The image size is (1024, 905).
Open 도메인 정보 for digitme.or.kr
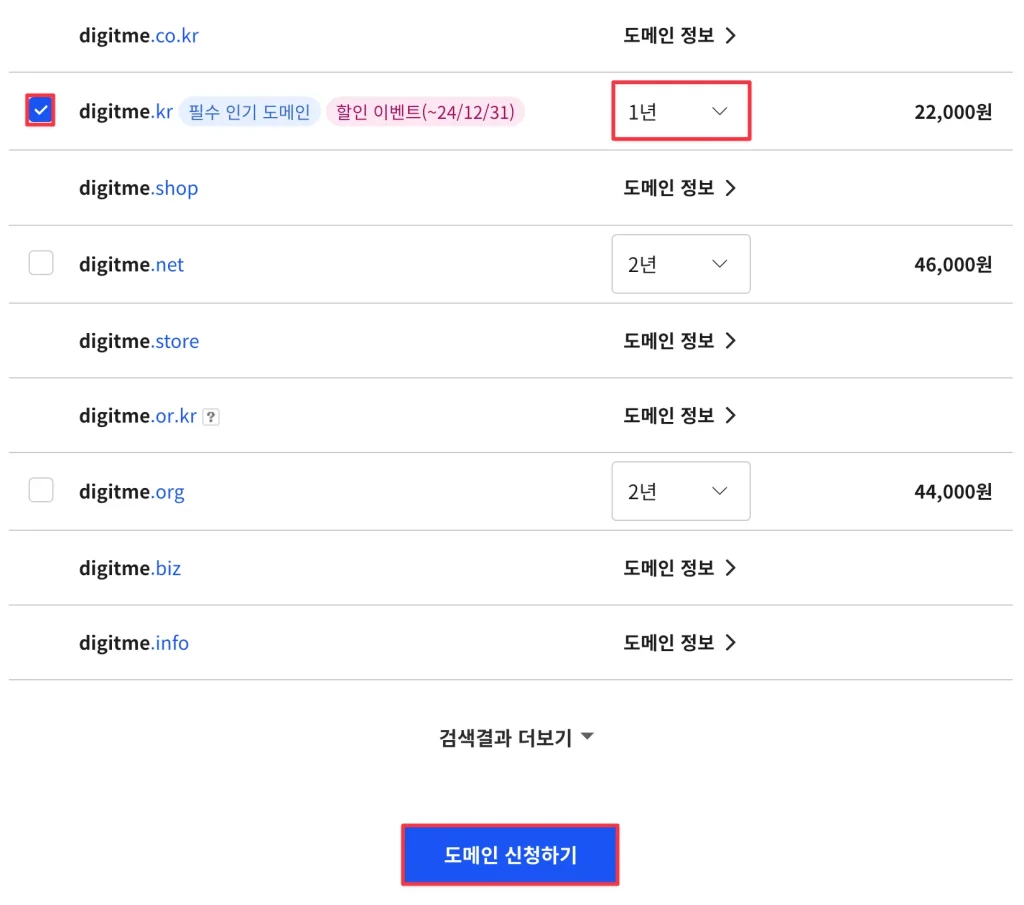669,415
